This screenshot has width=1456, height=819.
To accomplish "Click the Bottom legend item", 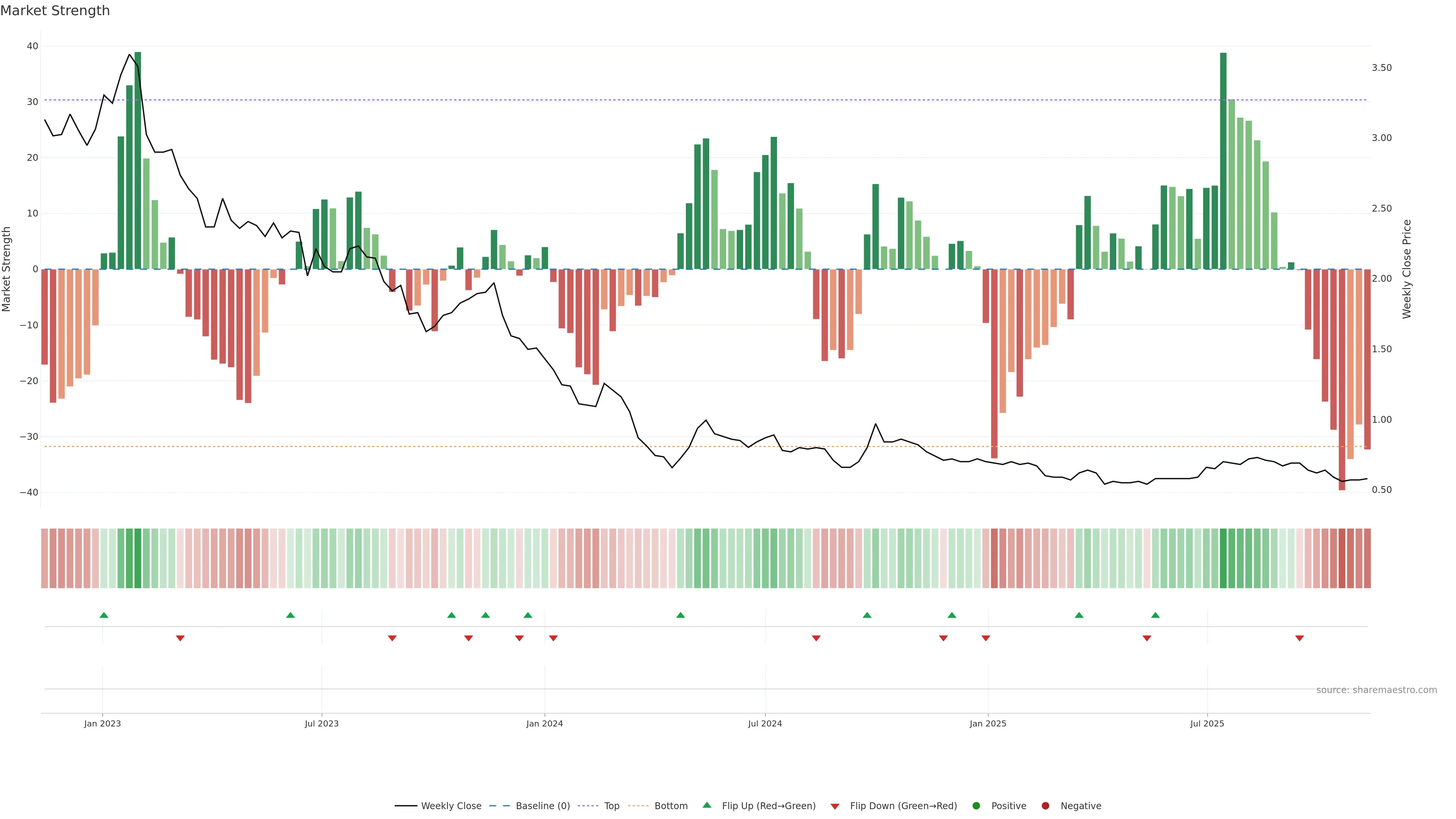I will (x=670, y=805).
